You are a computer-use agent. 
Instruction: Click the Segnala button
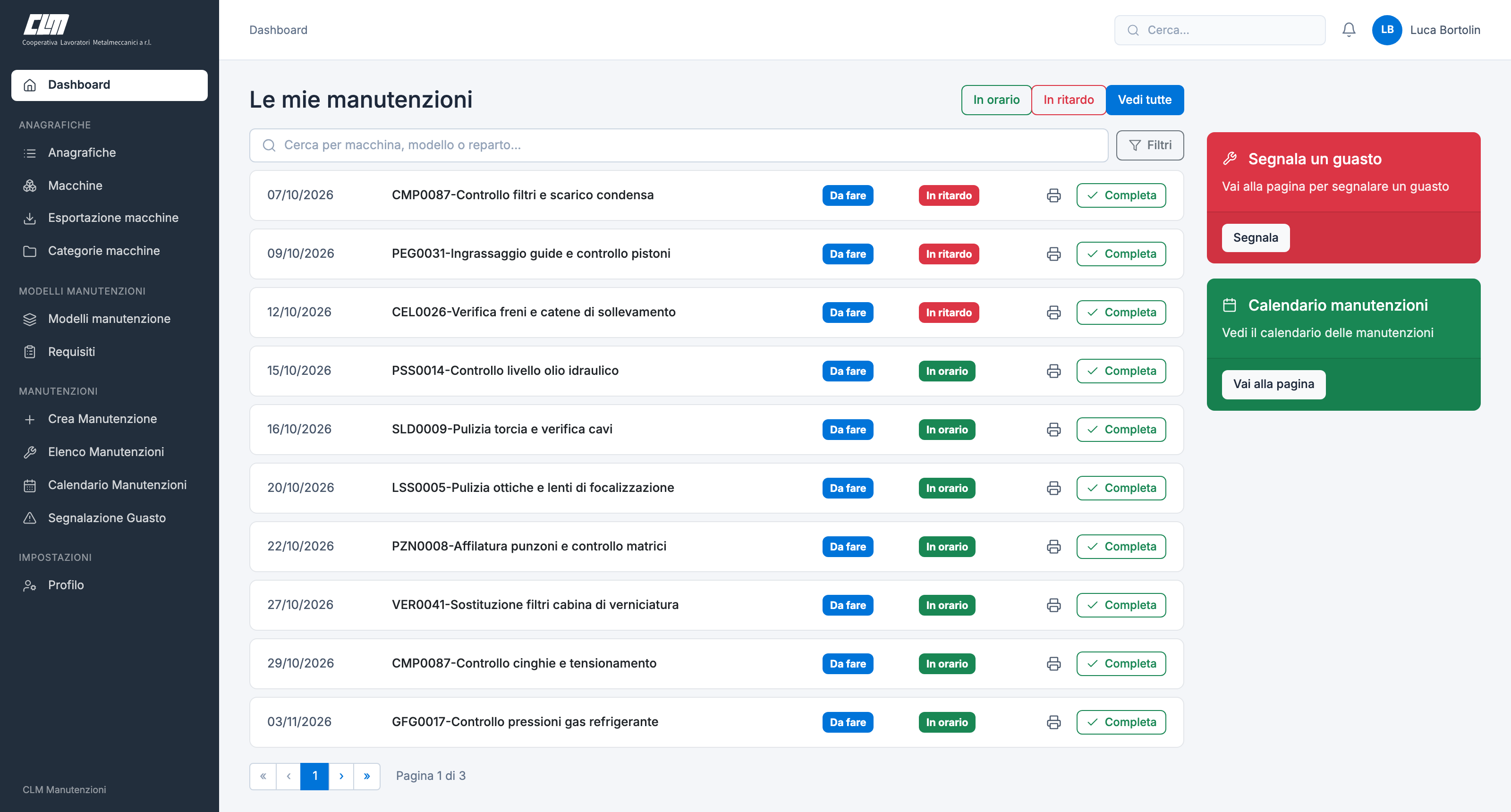(1255, 238)
